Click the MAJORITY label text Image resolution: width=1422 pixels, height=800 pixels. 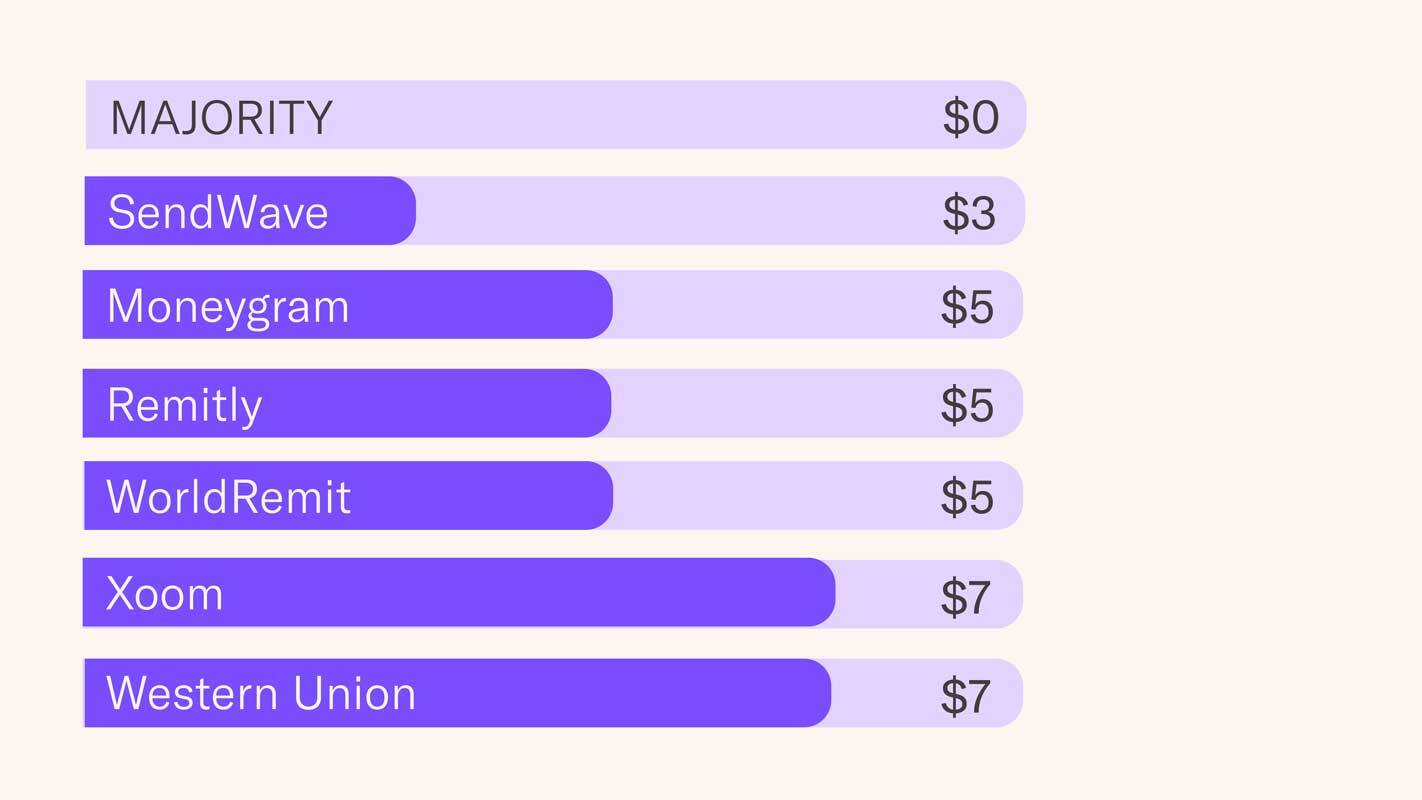click(x=221, y=117)
